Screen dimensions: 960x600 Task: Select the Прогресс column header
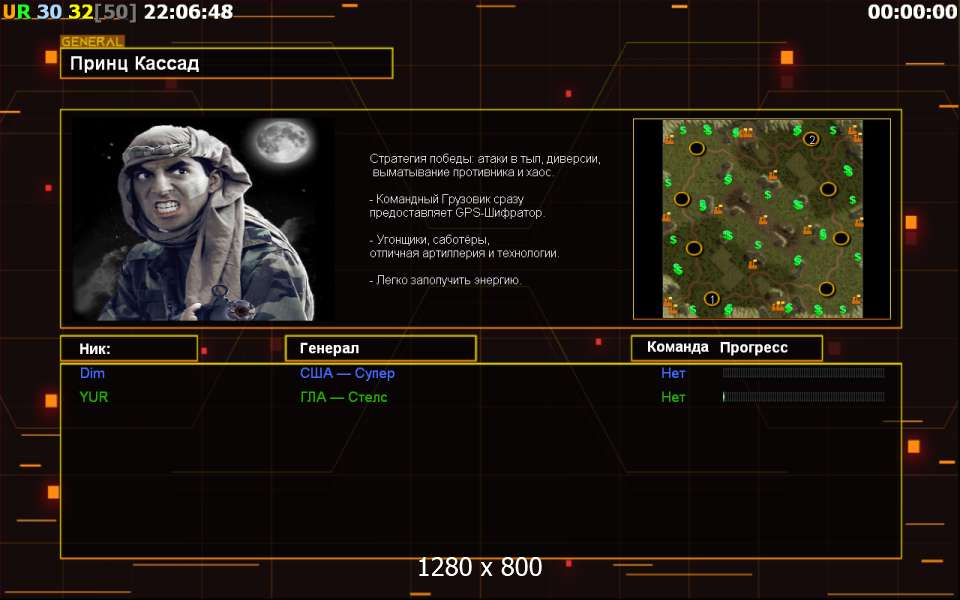point(754,348)
